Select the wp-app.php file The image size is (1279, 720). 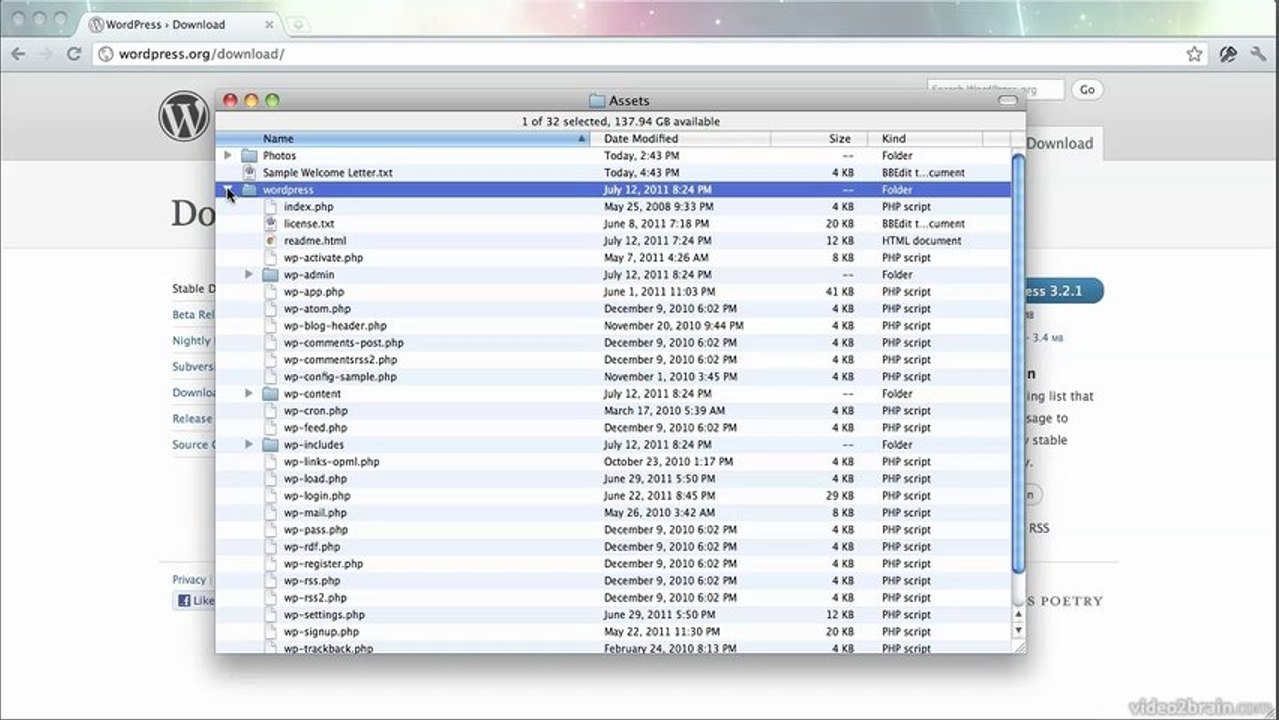[x=313, y=292]
